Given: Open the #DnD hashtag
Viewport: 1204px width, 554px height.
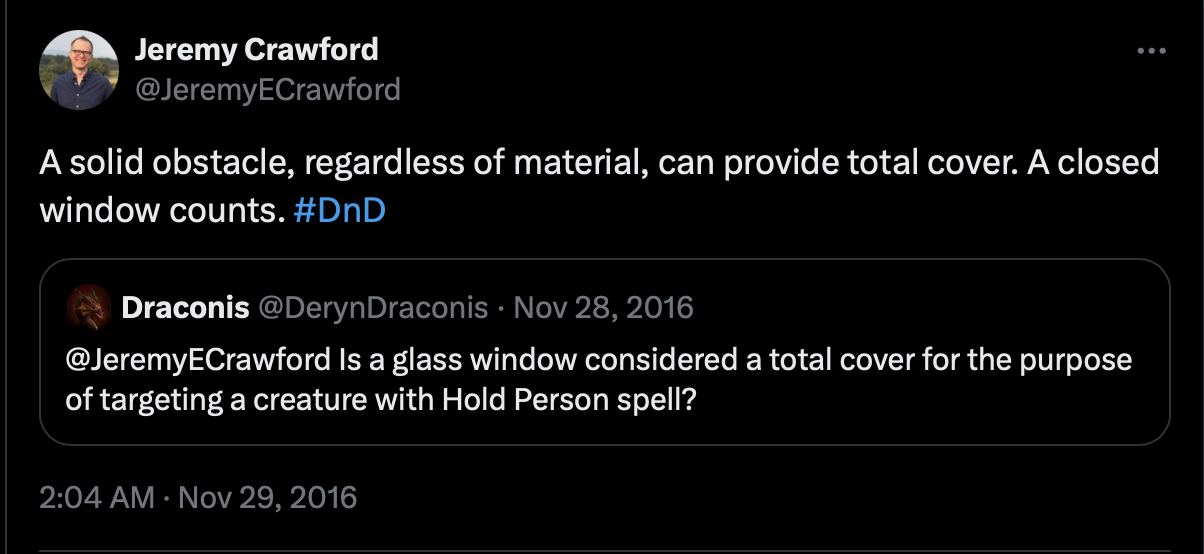Looking at the screenshot, I should point(340,213).
